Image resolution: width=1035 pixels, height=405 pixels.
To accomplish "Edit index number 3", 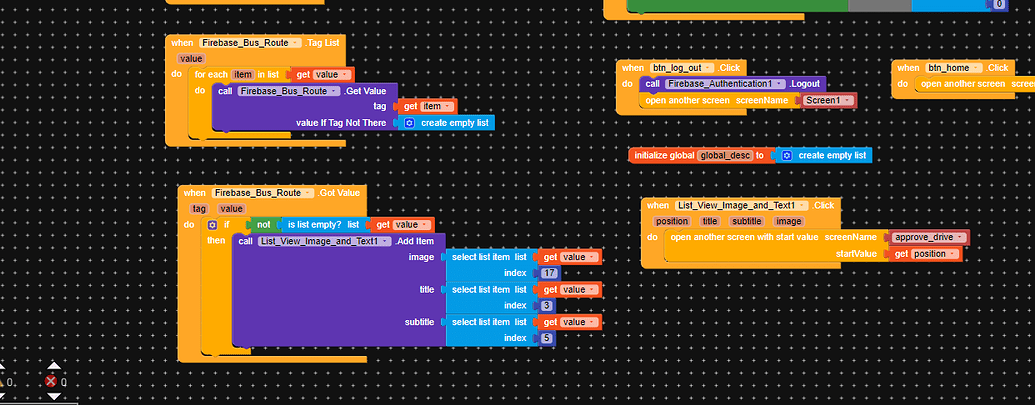I will [x=547, y=305].
